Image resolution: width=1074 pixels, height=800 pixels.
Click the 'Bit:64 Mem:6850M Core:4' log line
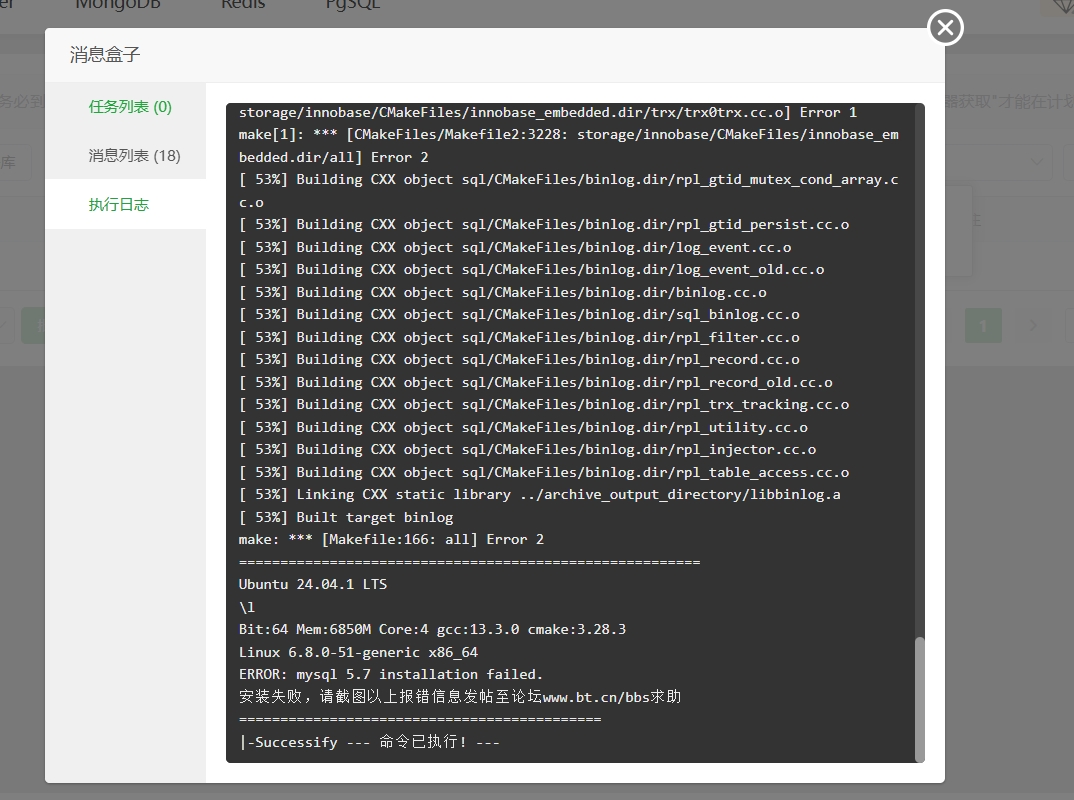(x=432, y=629)
